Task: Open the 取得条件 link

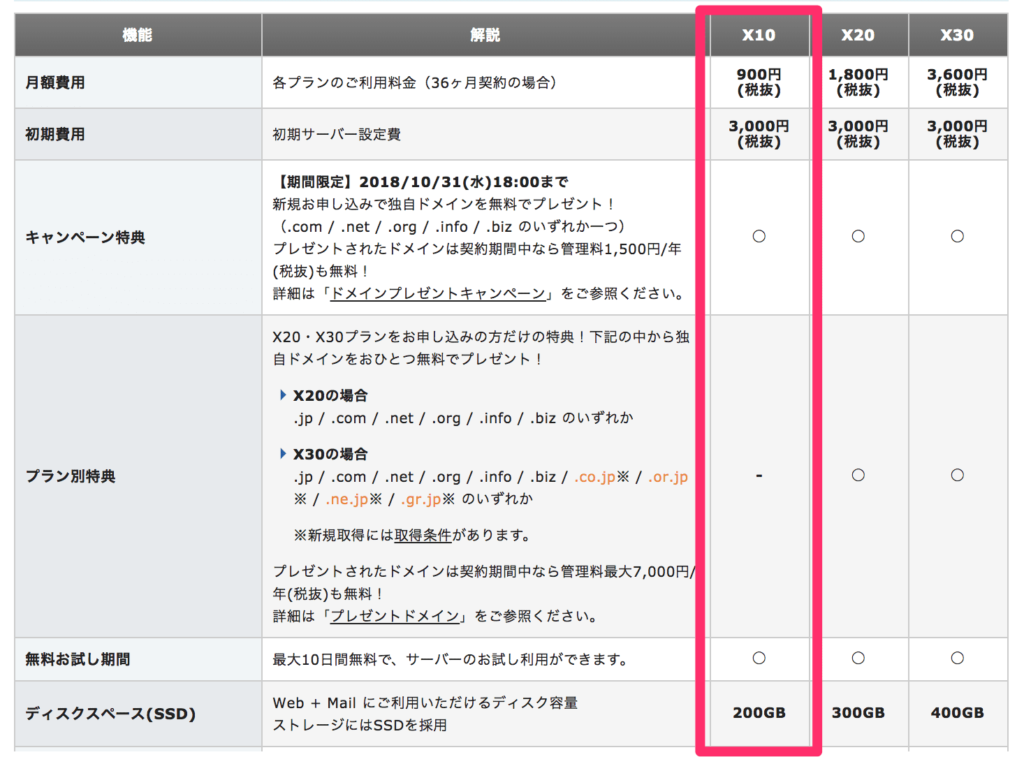Action: point(423,536)
